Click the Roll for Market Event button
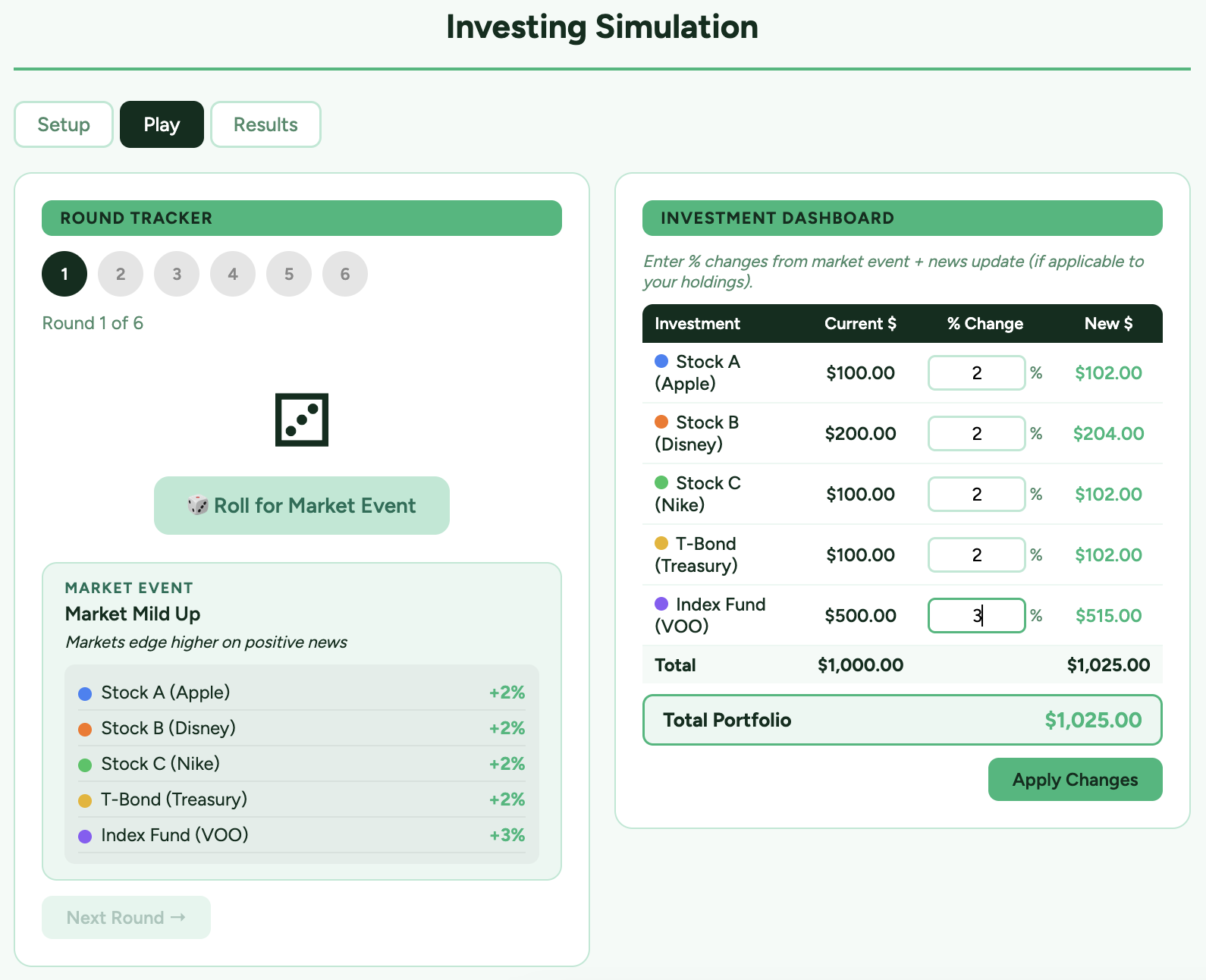Viewport: 1206px width, 980px height. pos(302,505)
